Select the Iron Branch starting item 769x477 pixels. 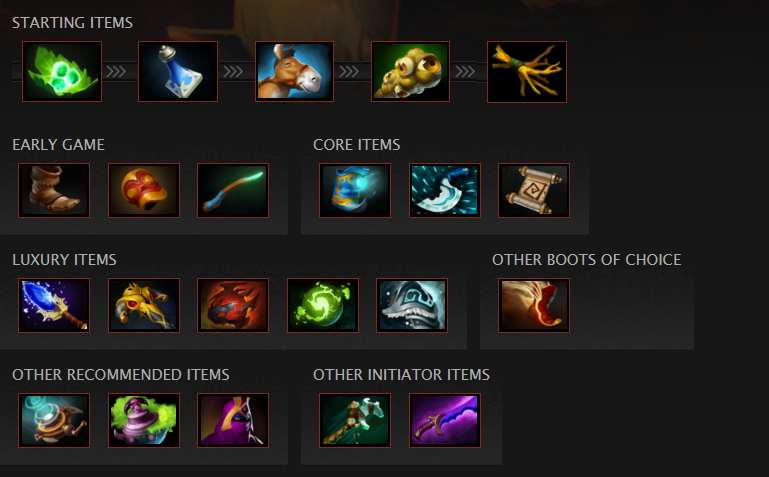527,72
